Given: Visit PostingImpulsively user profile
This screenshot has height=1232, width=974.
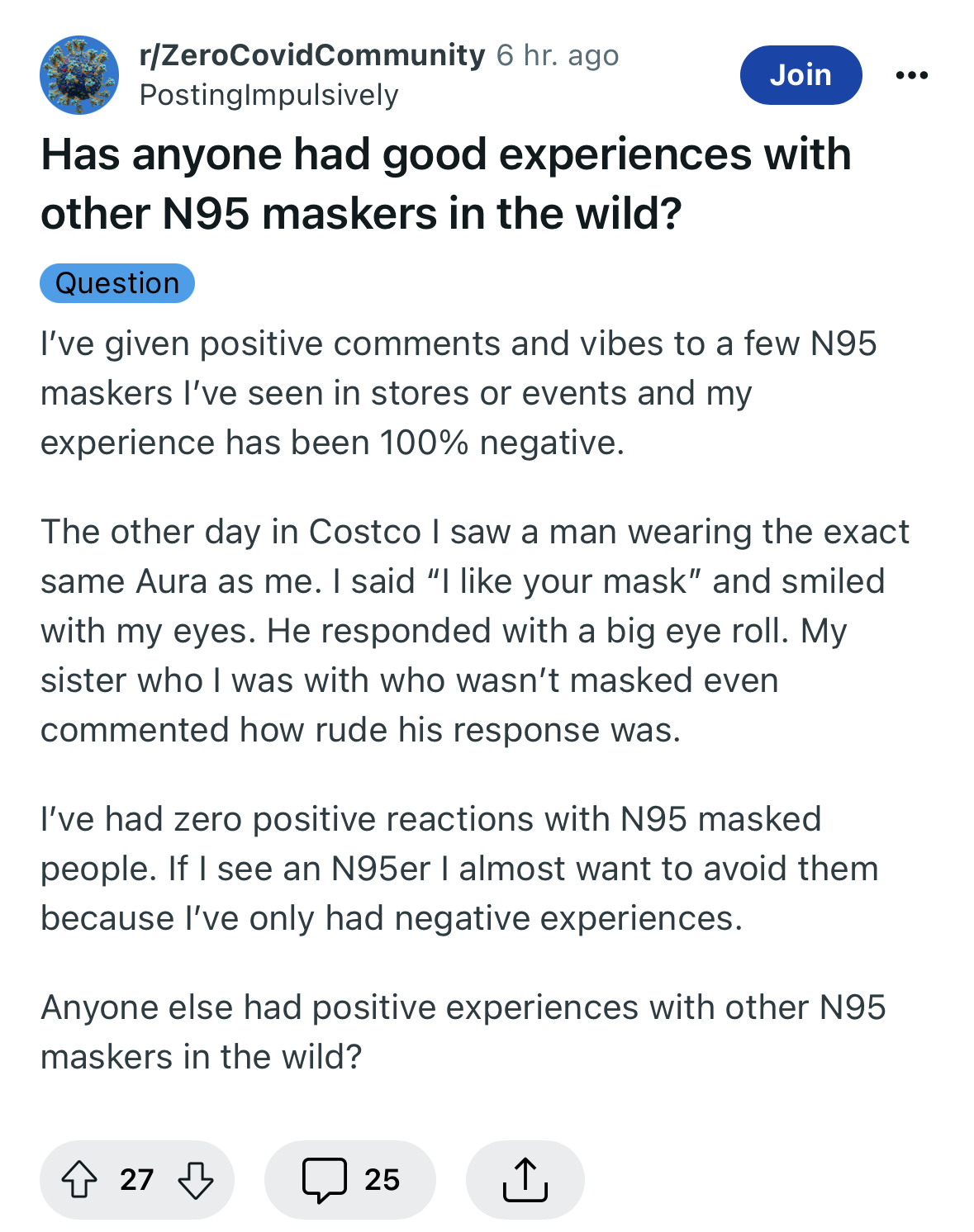Looking at the screenshot, I should point(269,95).
